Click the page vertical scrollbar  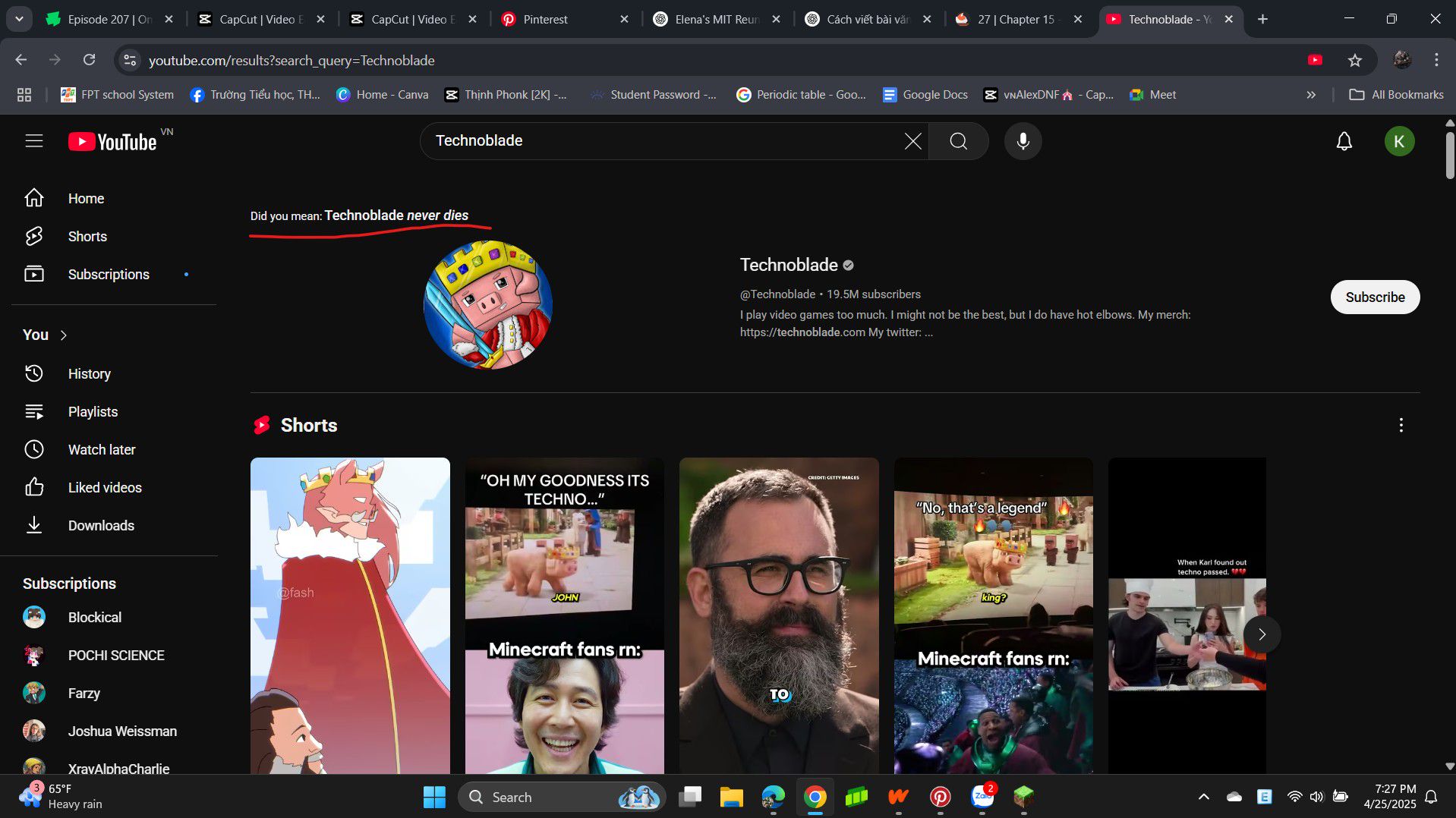pyautogui.click(x=1449, y=156)
